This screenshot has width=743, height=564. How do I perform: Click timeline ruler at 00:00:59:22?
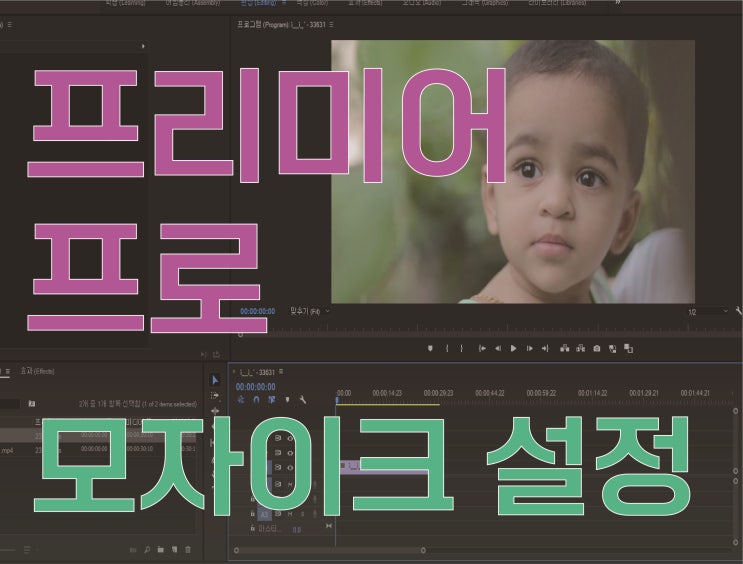[x=541, y=393]
